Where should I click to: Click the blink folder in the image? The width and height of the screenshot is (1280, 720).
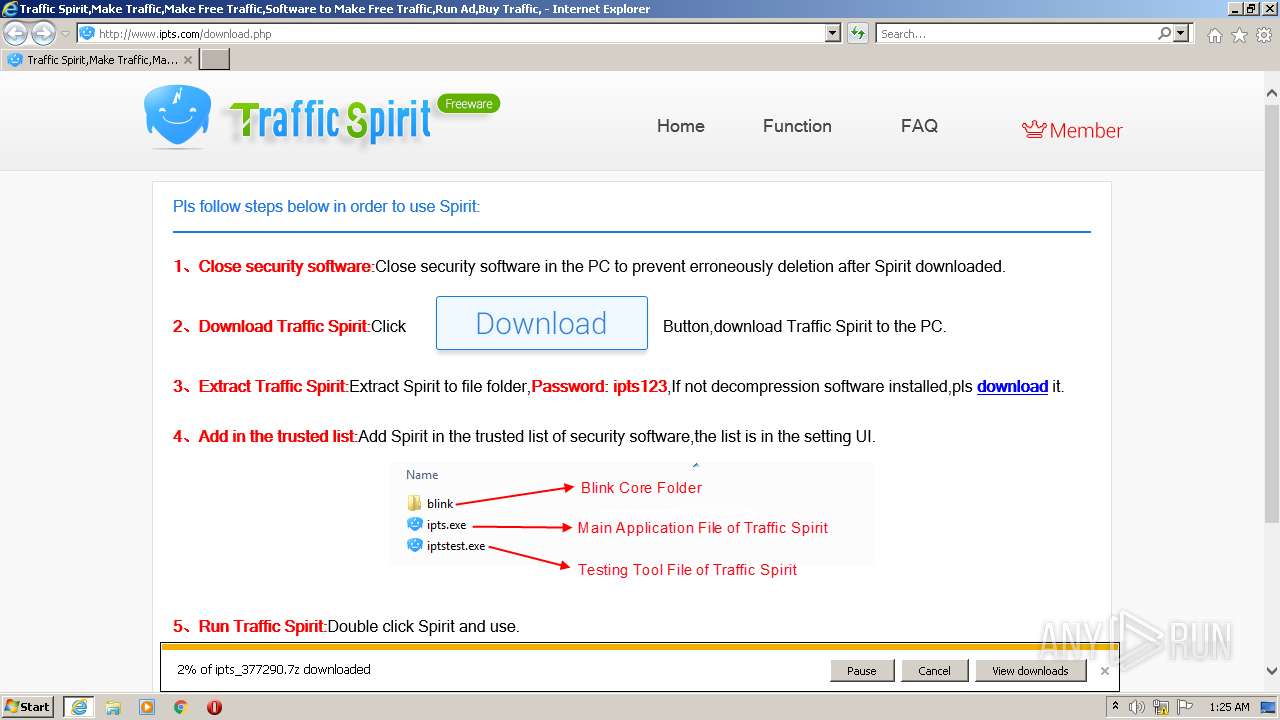click(430, 503)
